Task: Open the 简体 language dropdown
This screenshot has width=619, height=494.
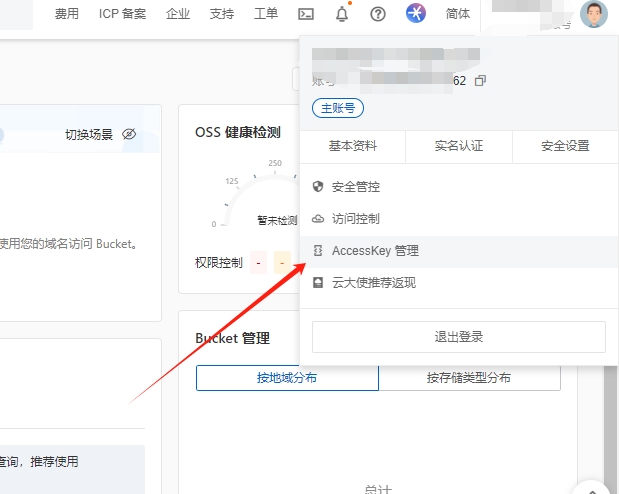Action: [458, 14]
